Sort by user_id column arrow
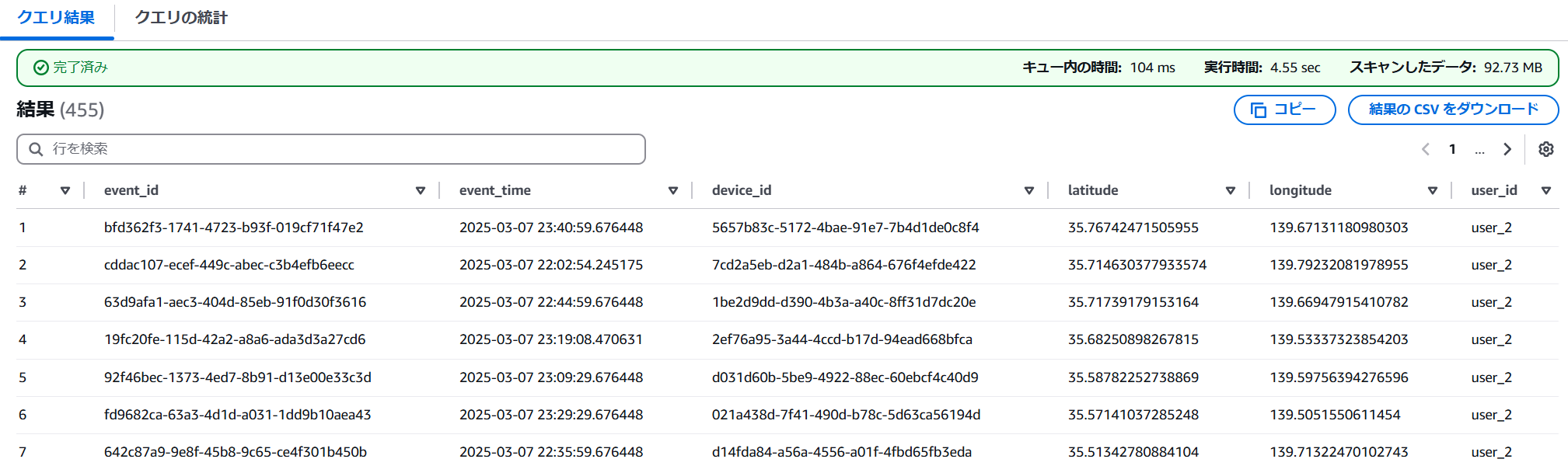The image size is (1568, 466). (1546, 190)
